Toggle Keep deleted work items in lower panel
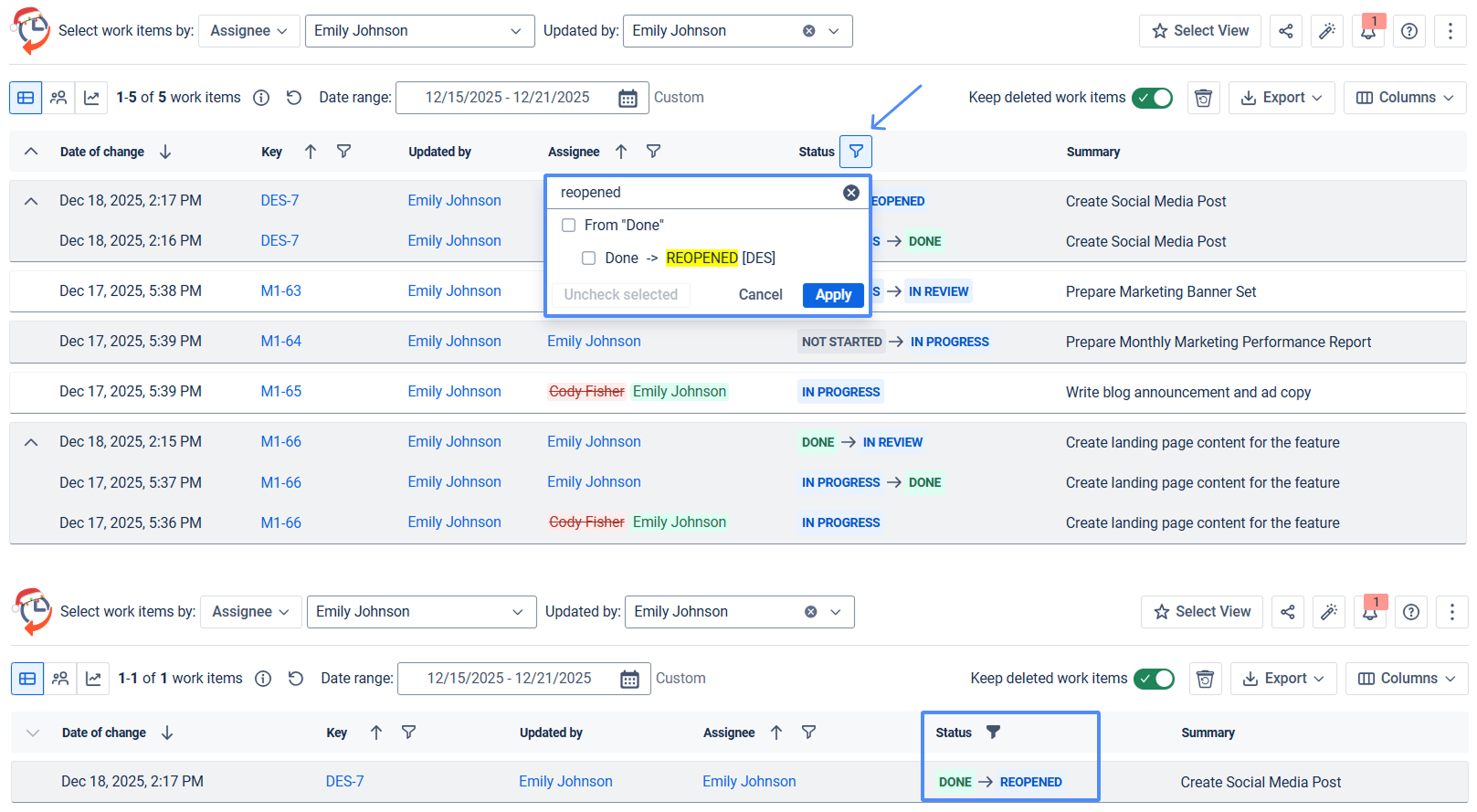The image size is (1477, 812). (1155, 679)
